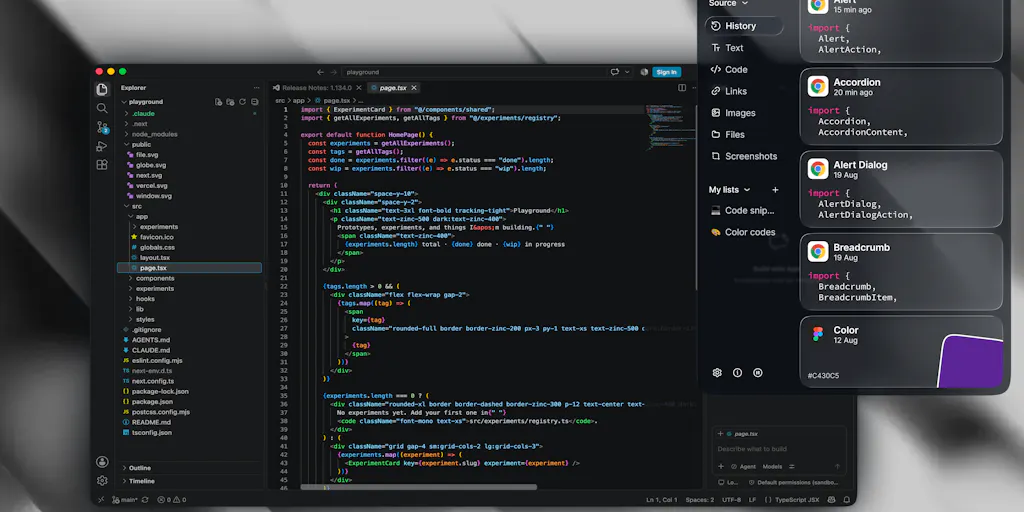Open the Source dropdown in clipboard app
The width and height of the screenshot is (1024, 512).
(x=728, y=3)
